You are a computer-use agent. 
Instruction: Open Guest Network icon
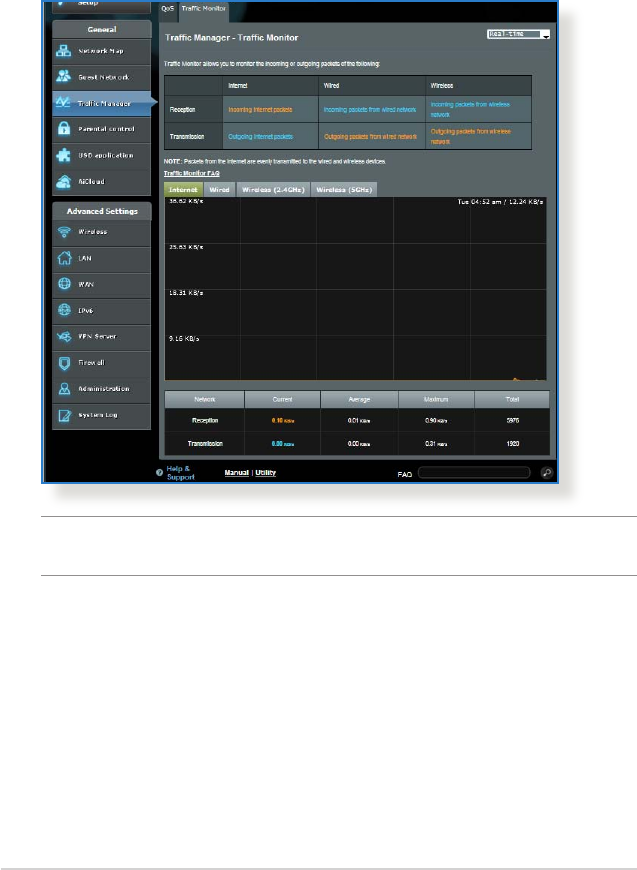[x=64, y=77]
